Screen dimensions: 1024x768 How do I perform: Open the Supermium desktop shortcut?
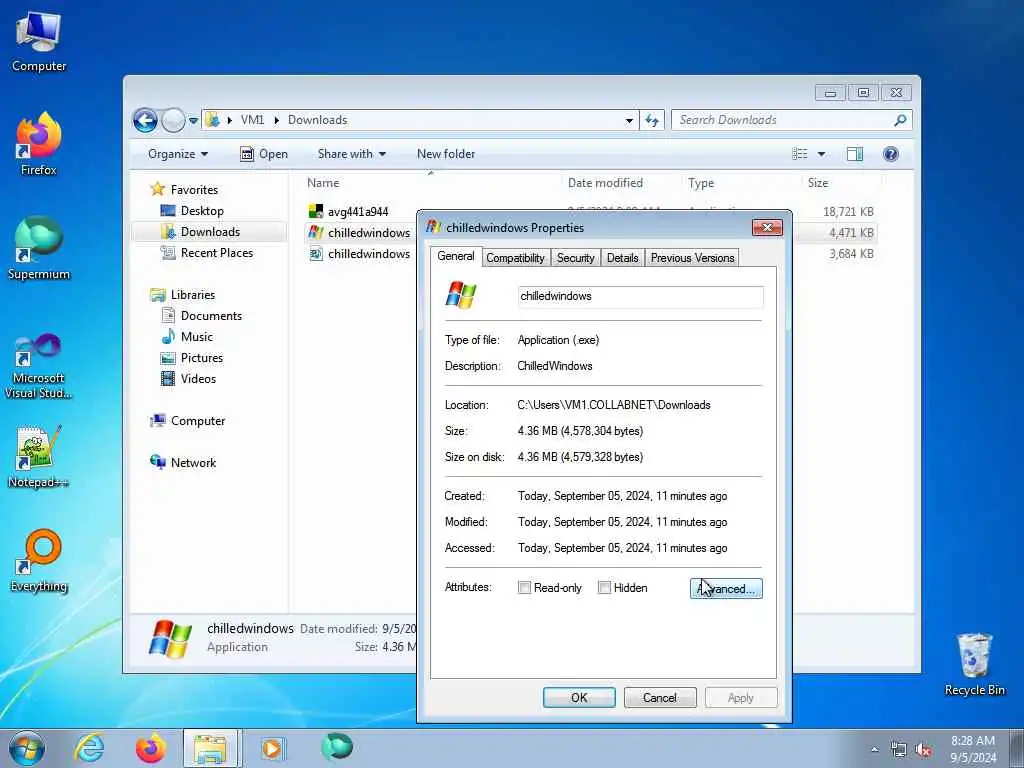39,248
